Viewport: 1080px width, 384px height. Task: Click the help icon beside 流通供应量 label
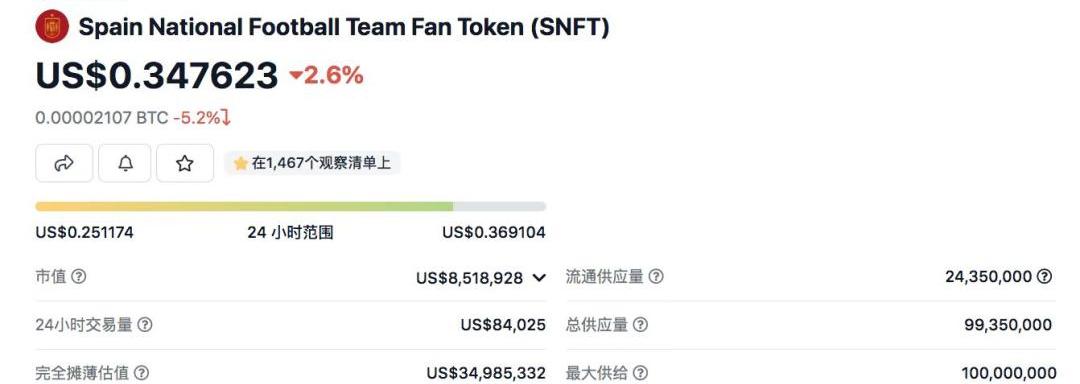coord(656,277)
